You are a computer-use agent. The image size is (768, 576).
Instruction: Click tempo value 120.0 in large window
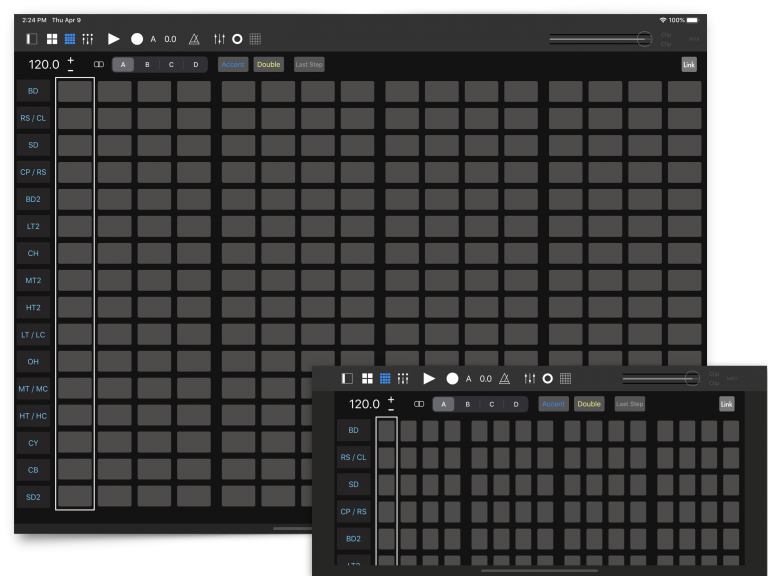pos(44,65)
